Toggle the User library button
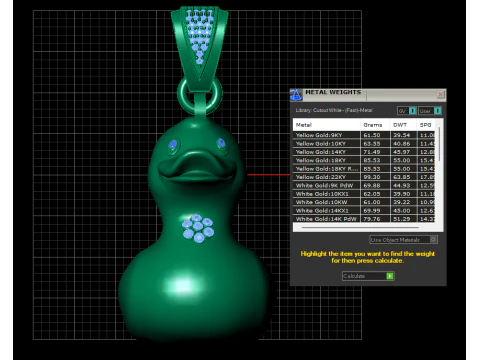480x360 pixels. click(x=430, y=111)
